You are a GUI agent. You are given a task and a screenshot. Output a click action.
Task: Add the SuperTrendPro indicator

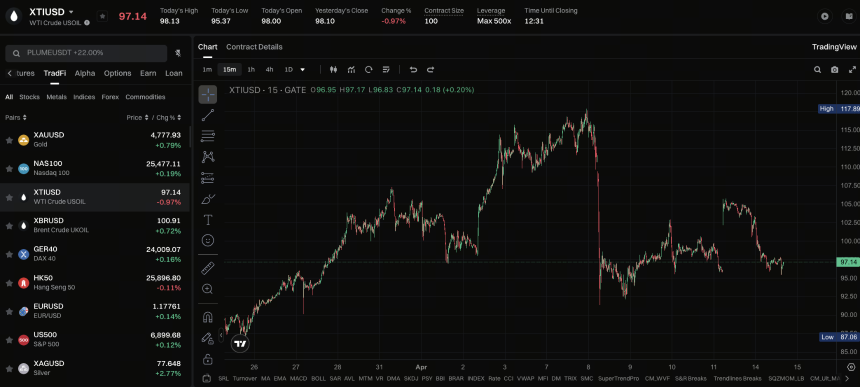(x=619, y=378)
